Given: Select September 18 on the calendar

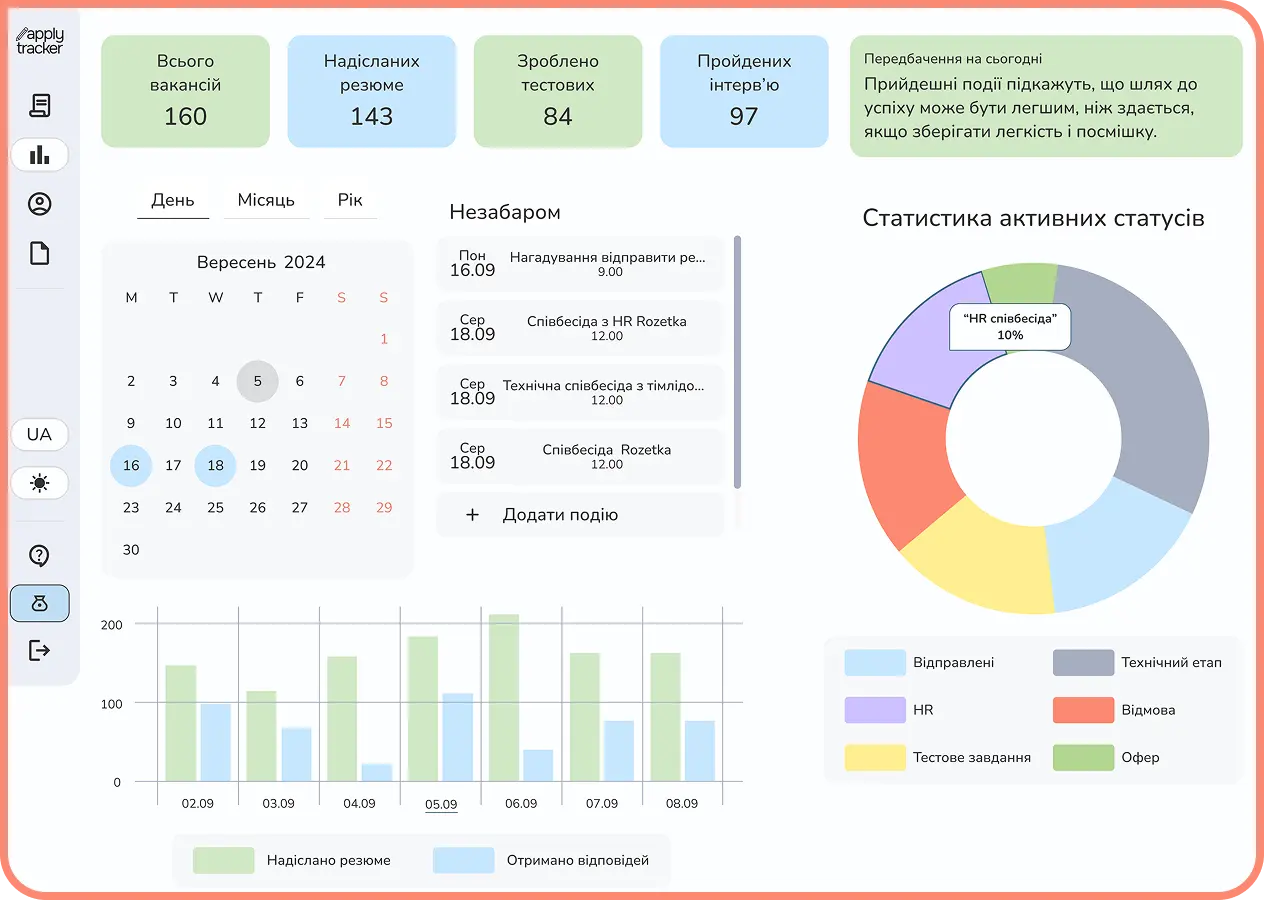Looking at the screenshot, I should (215, 466).
